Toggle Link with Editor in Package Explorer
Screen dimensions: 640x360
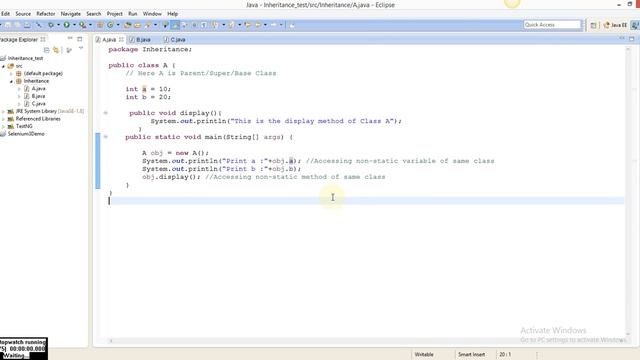(x=56, y=50)
